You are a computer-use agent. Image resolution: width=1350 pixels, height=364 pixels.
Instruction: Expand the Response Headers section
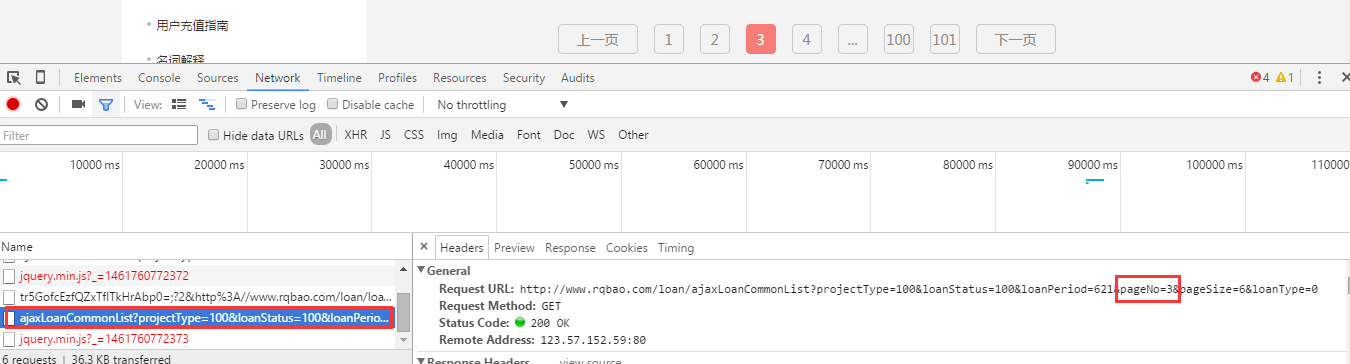(422, 360)
